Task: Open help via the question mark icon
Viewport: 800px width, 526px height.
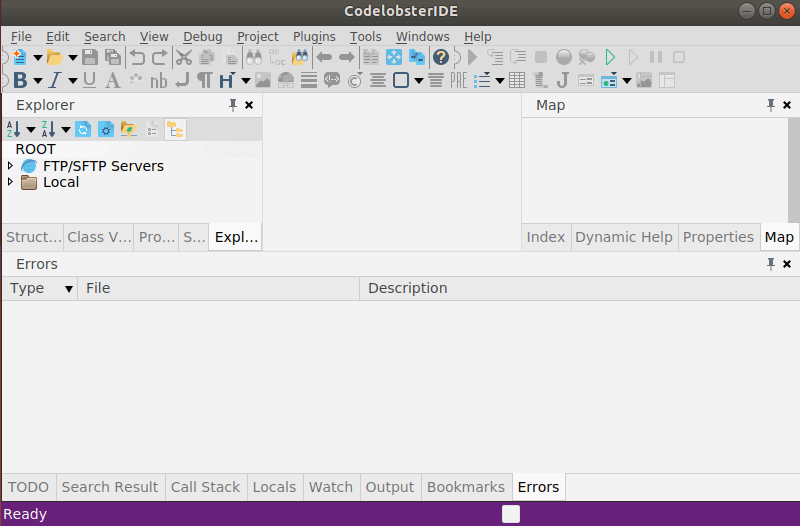Action: pos(441,57)
